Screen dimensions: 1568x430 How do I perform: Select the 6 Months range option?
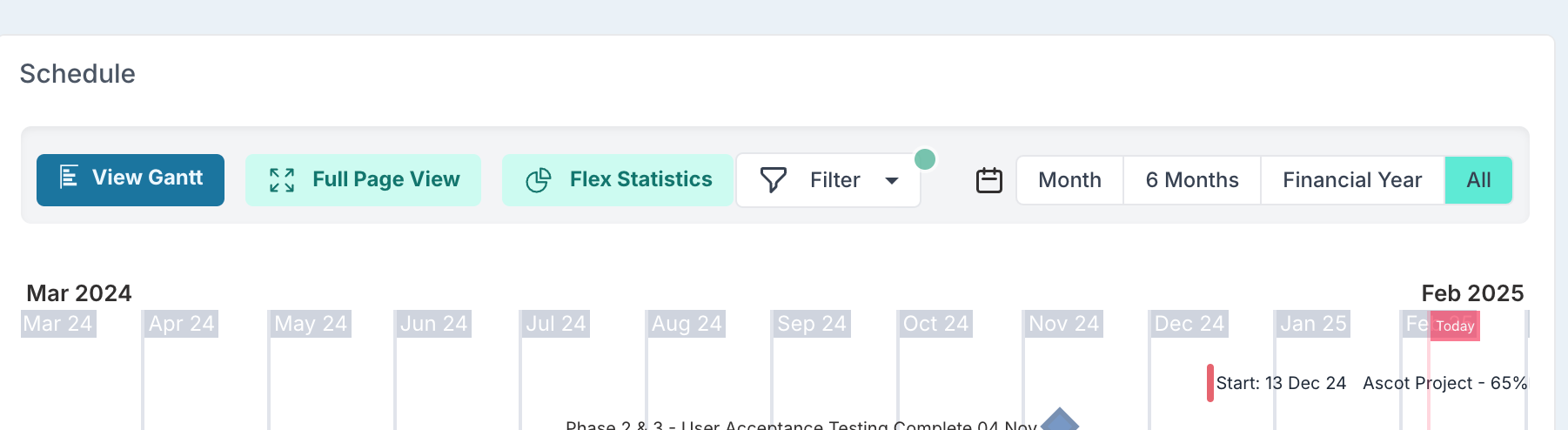(1192, 180)
